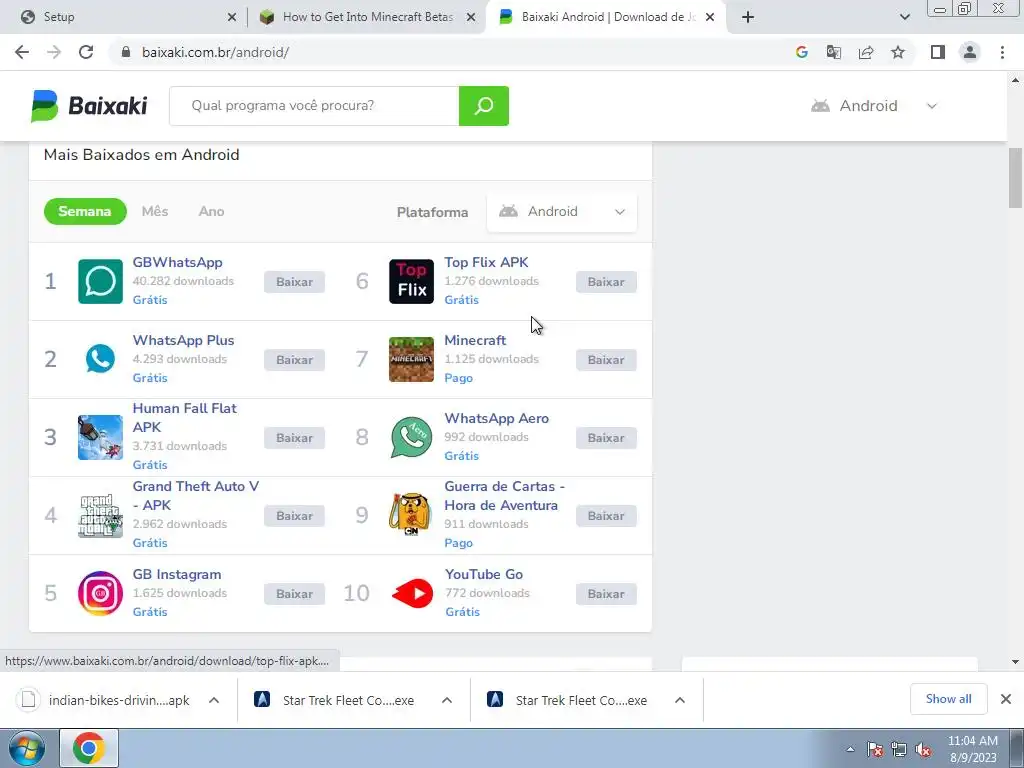The image size is (1024, 768).
Task: Click the scrollbar down arrow
Action: point(1015,662)
